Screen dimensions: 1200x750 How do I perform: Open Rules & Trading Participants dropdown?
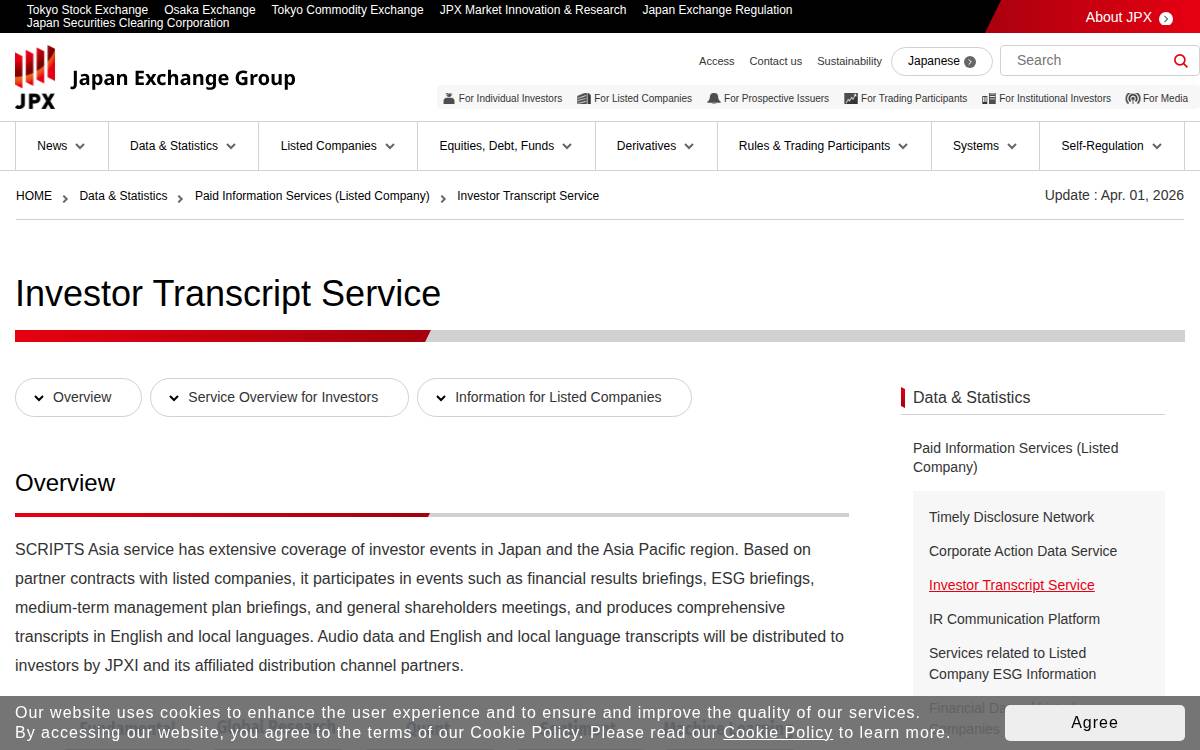tap(824, 146)
